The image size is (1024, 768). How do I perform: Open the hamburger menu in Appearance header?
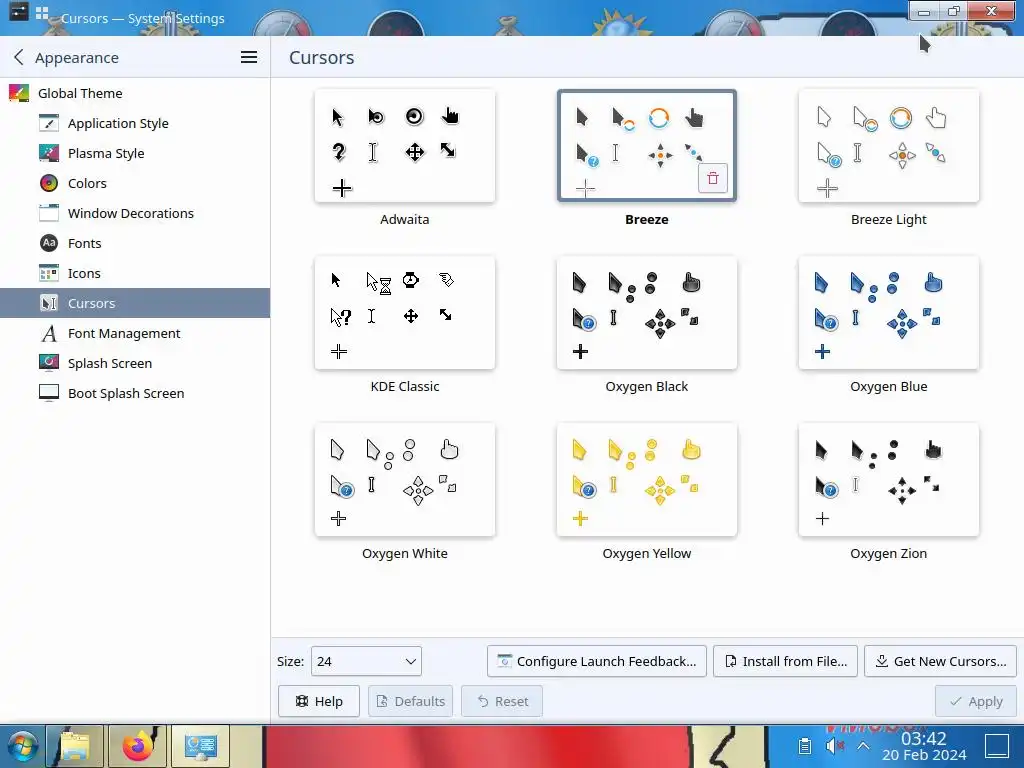point(249,57)
